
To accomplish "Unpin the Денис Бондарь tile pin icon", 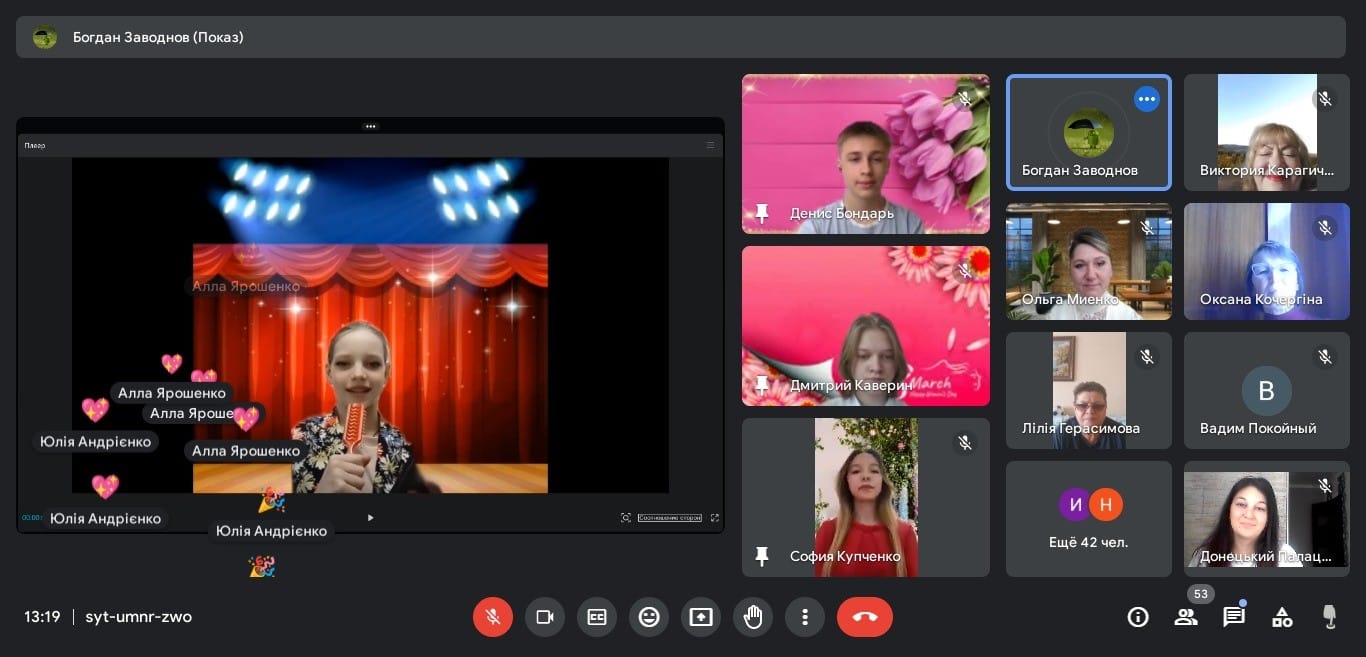I will 762,213.
